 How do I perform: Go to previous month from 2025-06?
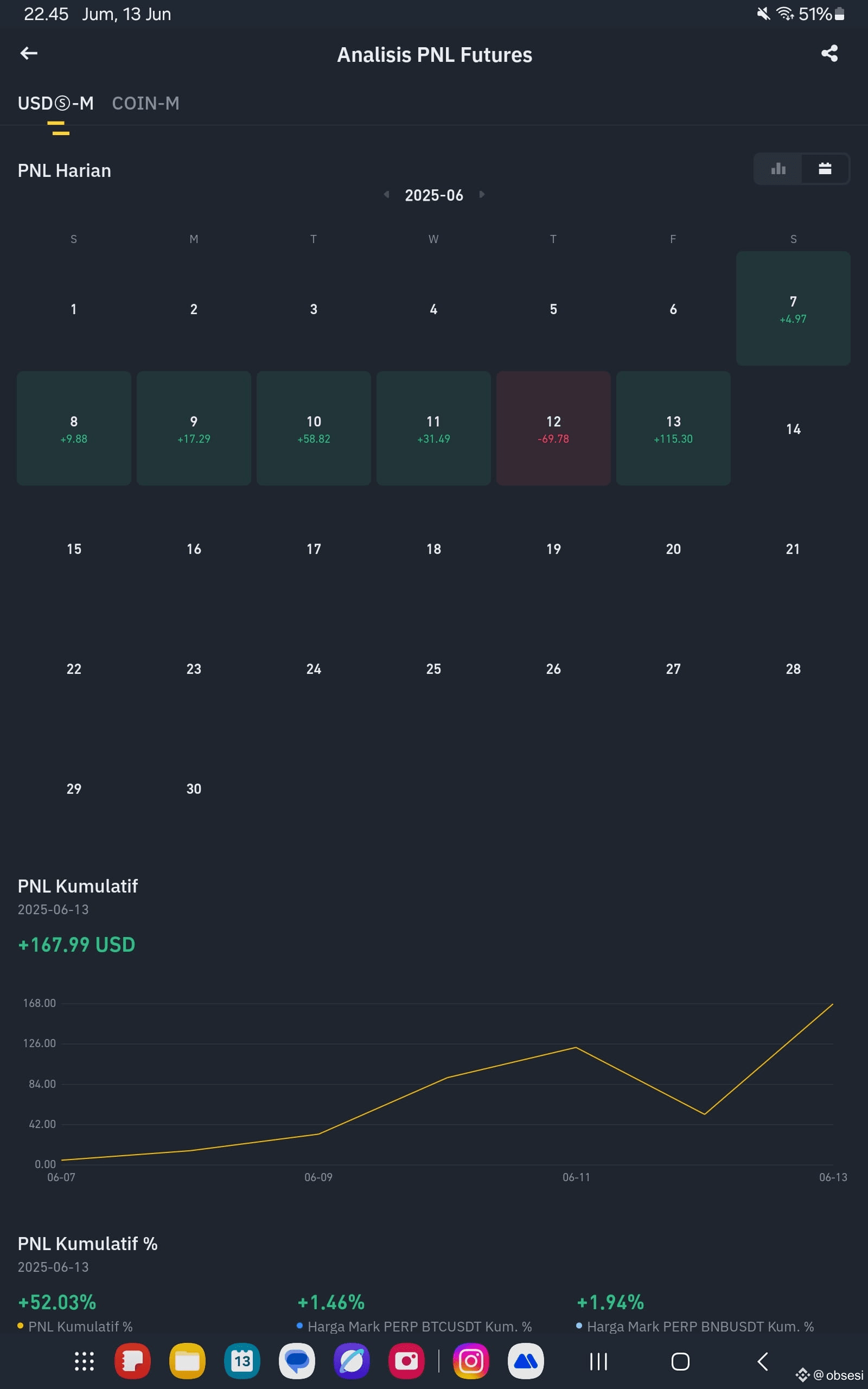click(x=386, y=195)
